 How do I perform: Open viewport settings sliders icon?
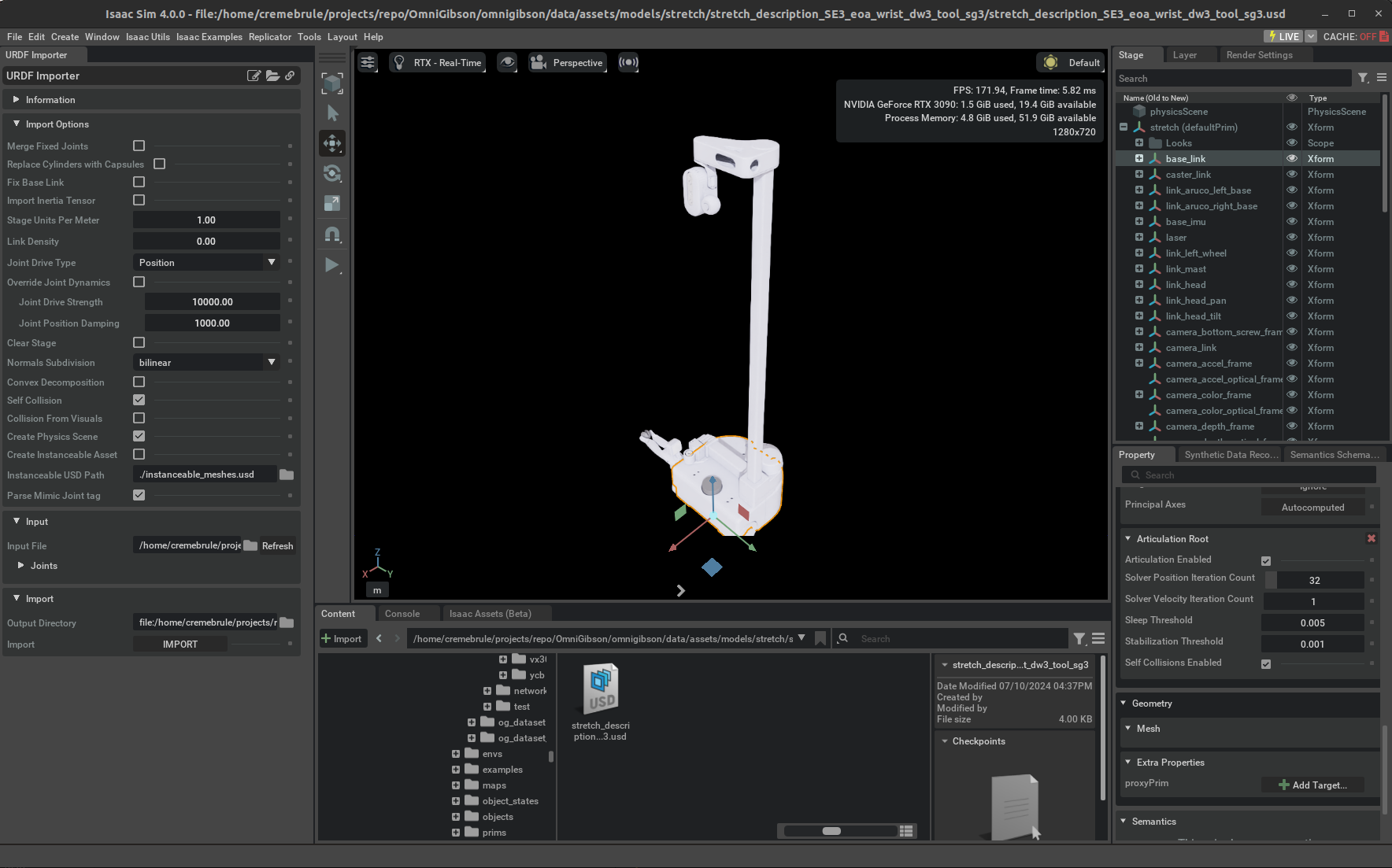coord(368,63)
